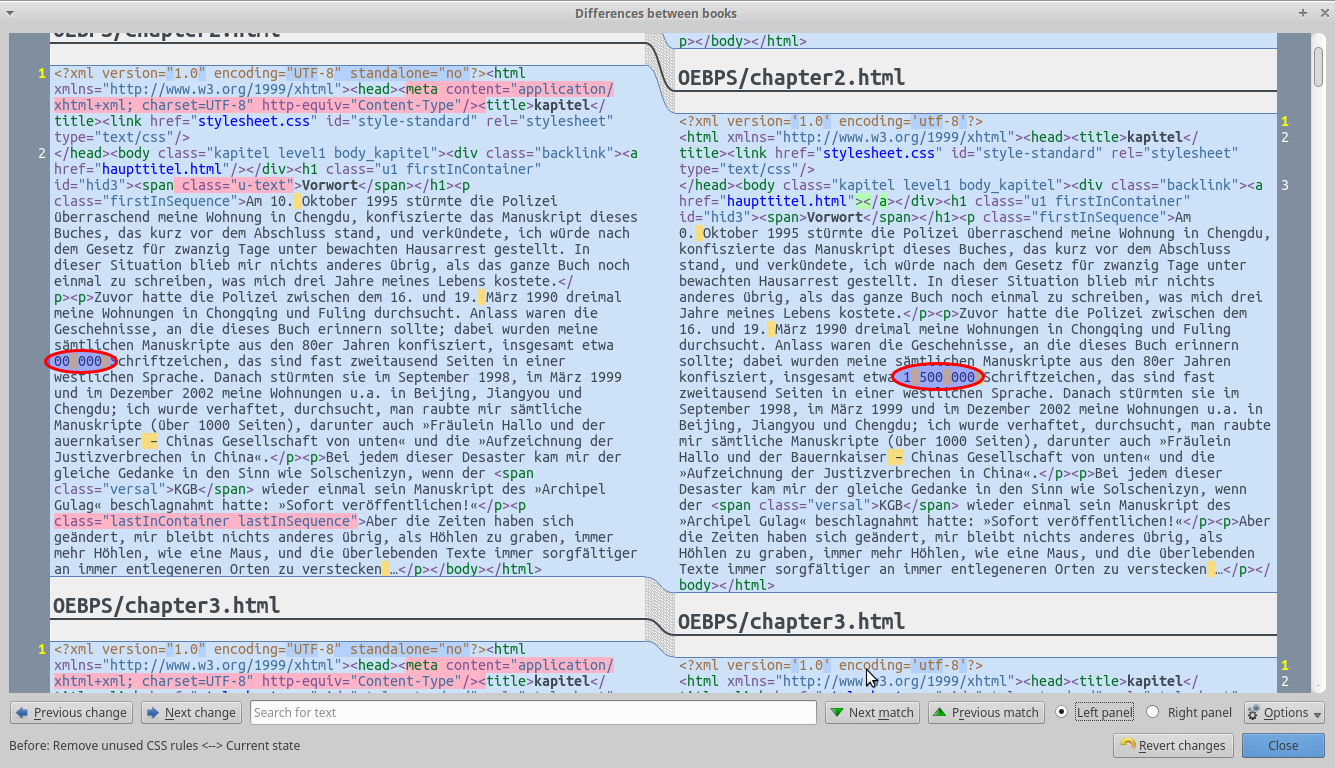Image resolution: width=1335 pixels, height=768 pixels.
Task: Close the differences dialog
Action: [1283, 745]
